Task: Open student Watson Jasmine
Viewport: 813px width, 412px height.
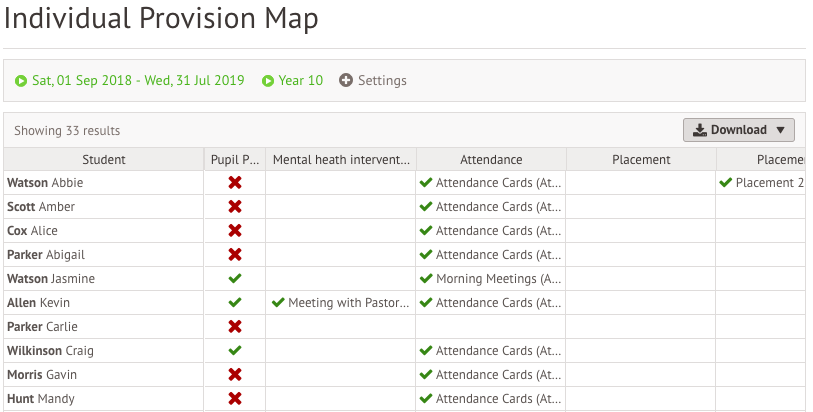Action: pyautogui.click(x=51, y=279)
